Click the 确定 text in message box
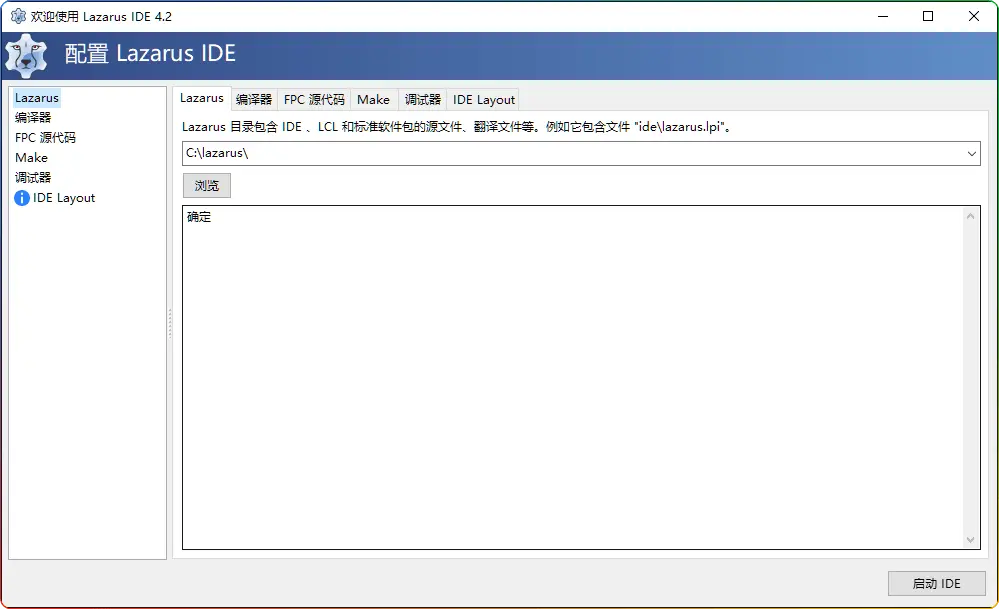This screenshot has height=609, width=999. click(199, 217)
